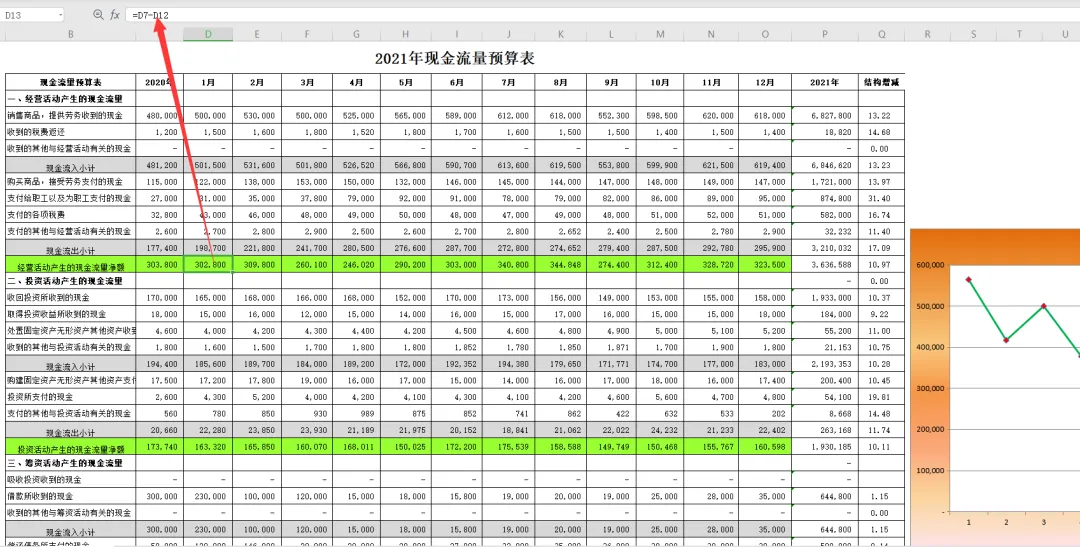Click cell with value 263,168
The height and width of the screenshot is (547, 1080).
tap(824, 430)
